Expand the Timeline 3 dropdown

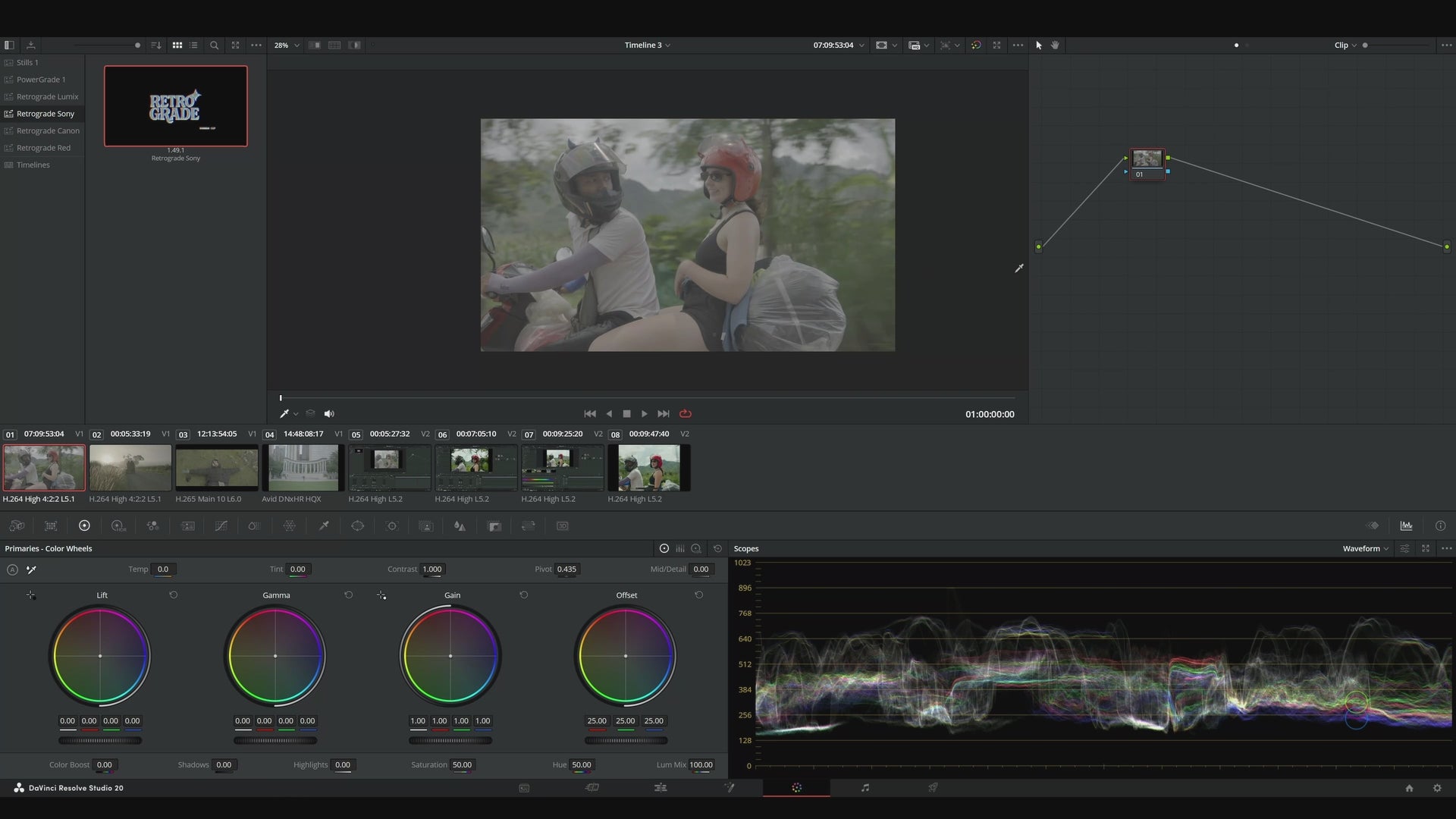point(647,45)
